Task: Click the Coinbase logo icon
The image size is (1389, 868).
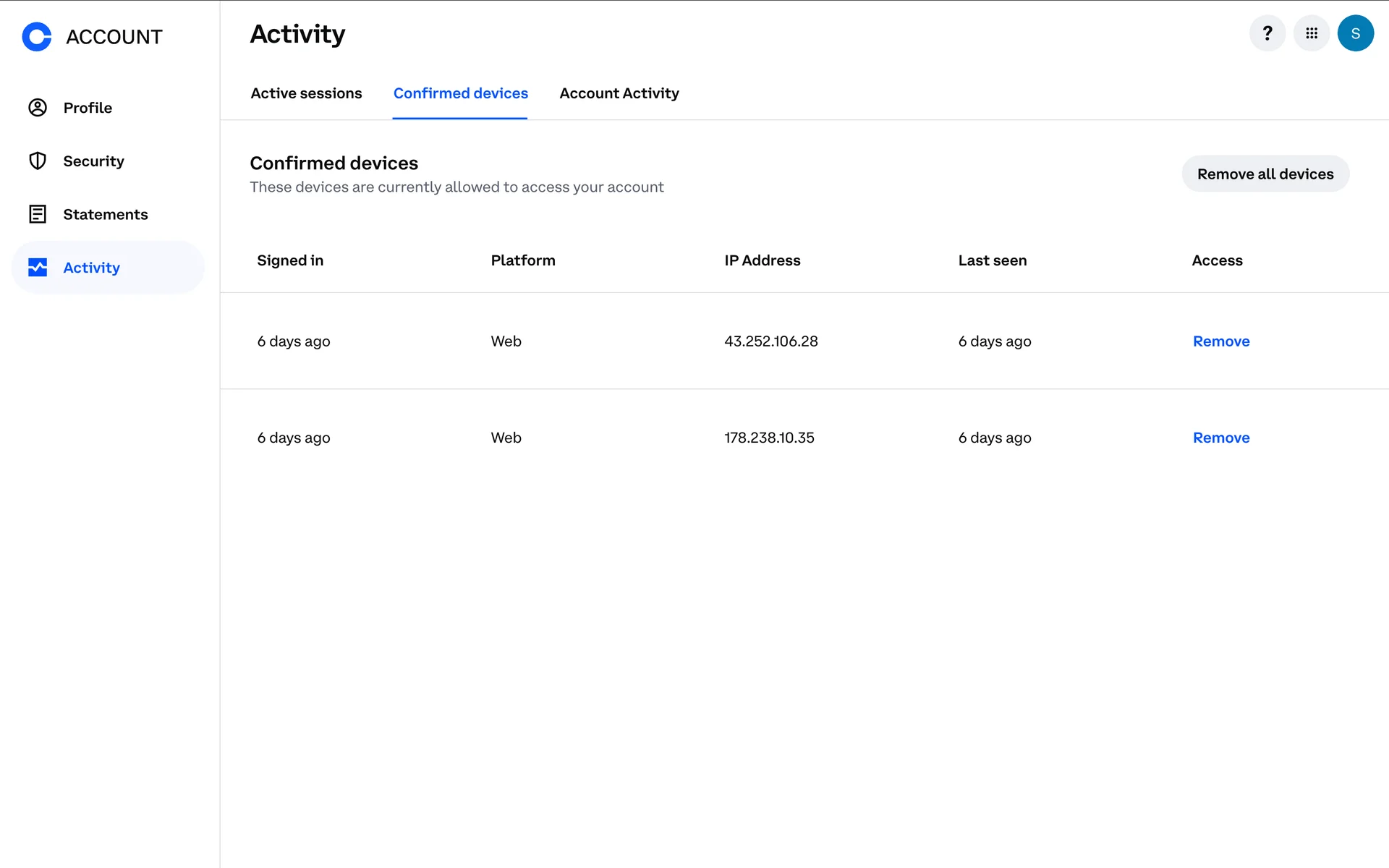Action: (37, 37)
